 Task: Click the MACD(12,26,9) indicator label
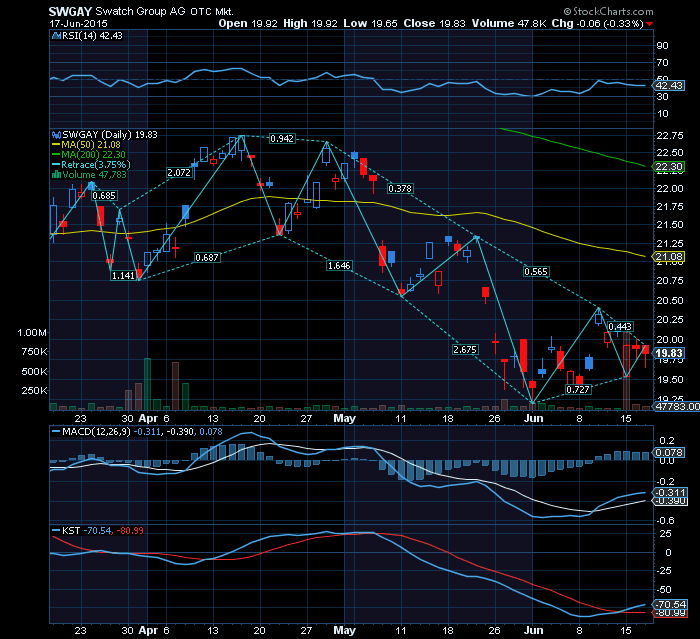point(96,432)
